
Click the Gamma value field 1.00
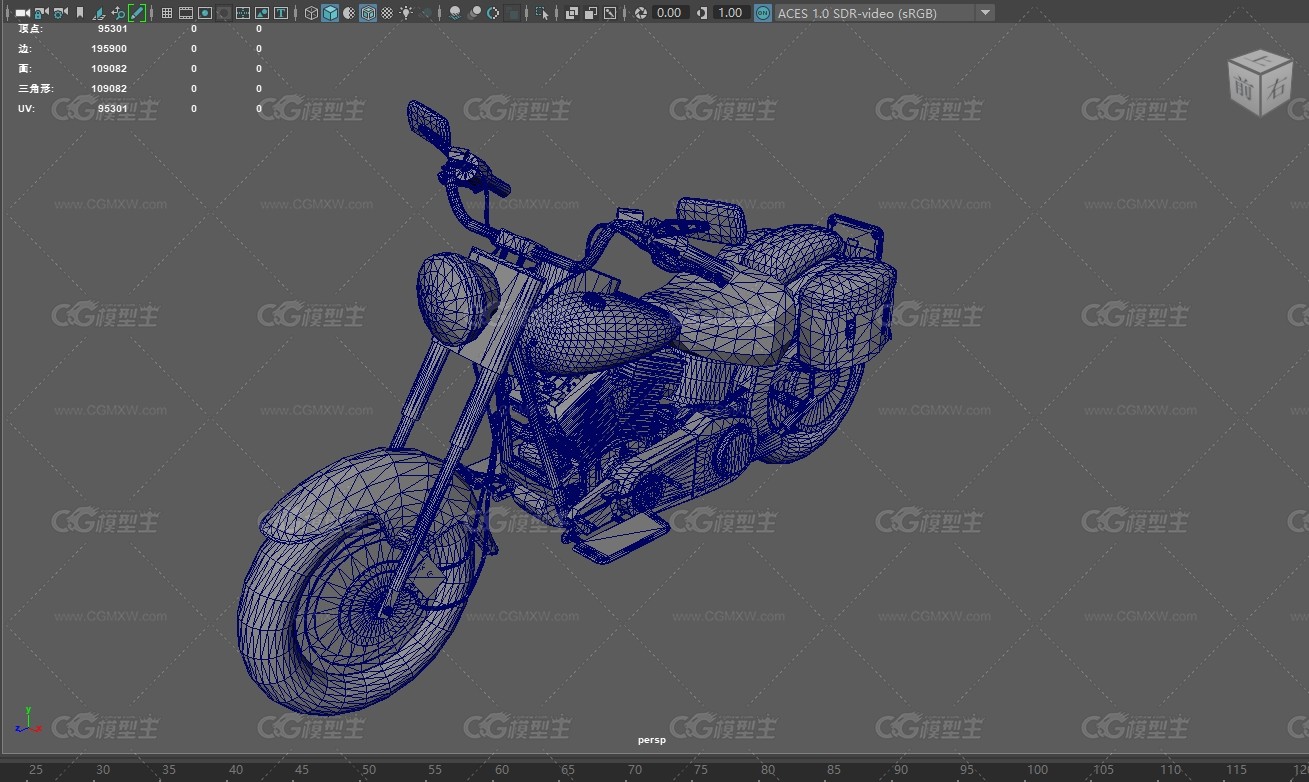coord(730,13)
